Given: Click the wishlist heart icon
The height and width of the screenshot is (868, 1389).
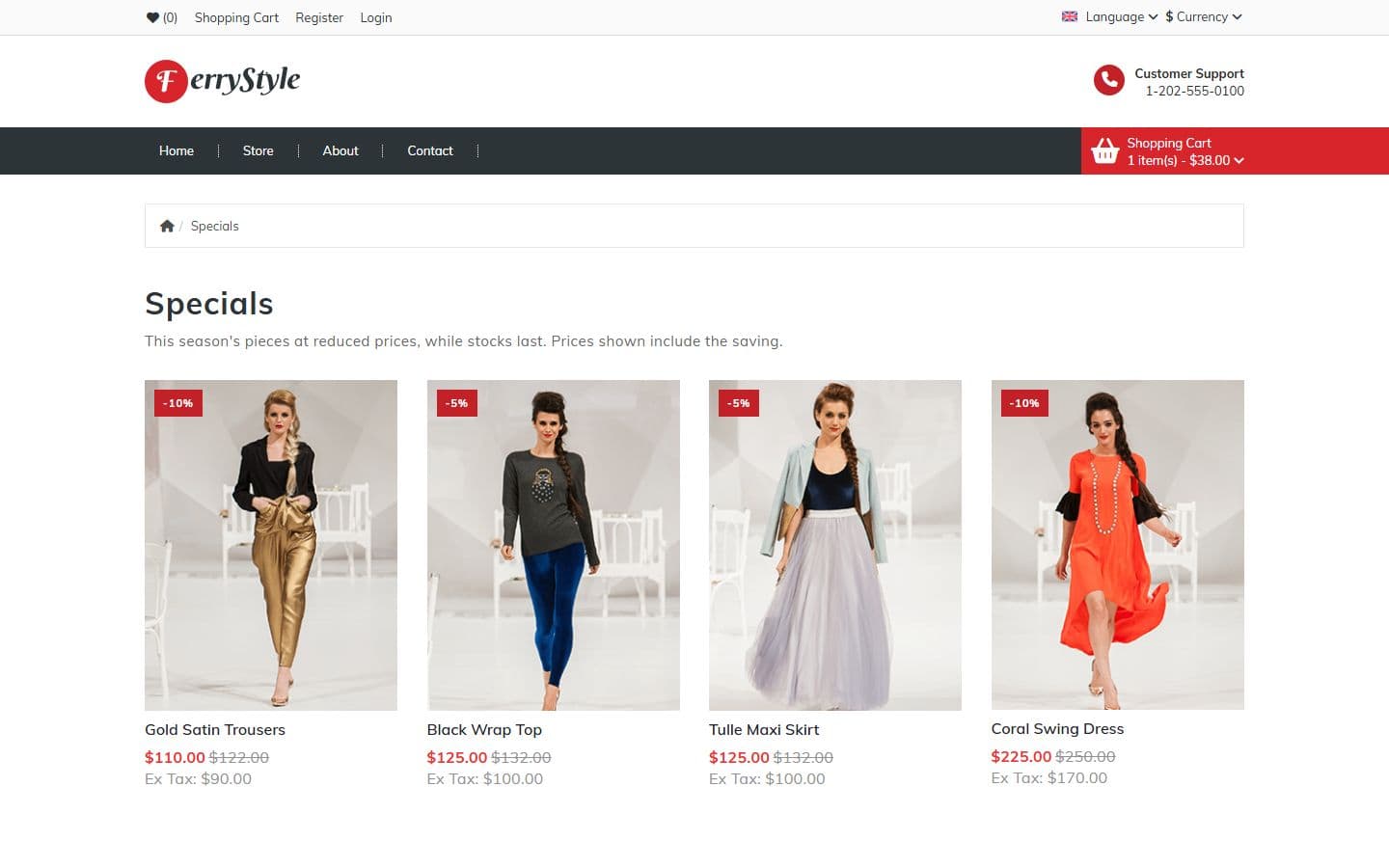Looking at the screenshot, I should tap(152, 17).
